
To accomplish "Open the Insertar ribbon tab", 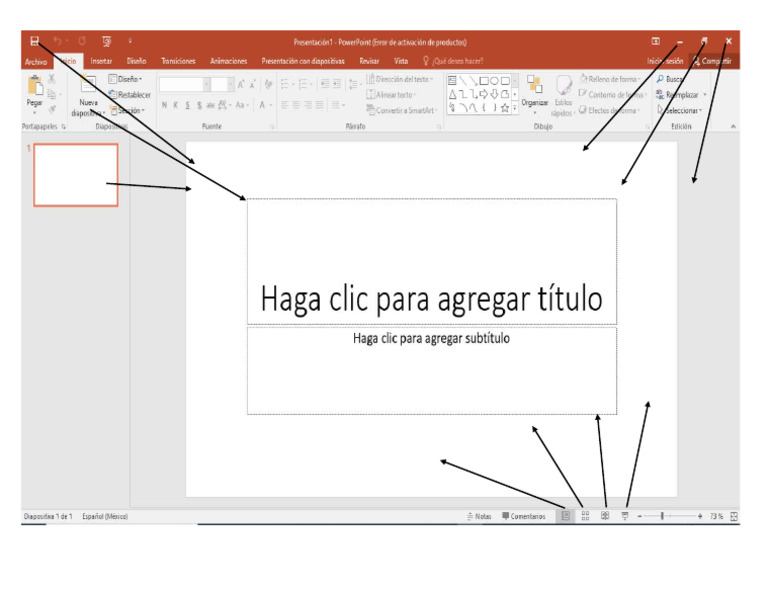I will coord(101,61).
